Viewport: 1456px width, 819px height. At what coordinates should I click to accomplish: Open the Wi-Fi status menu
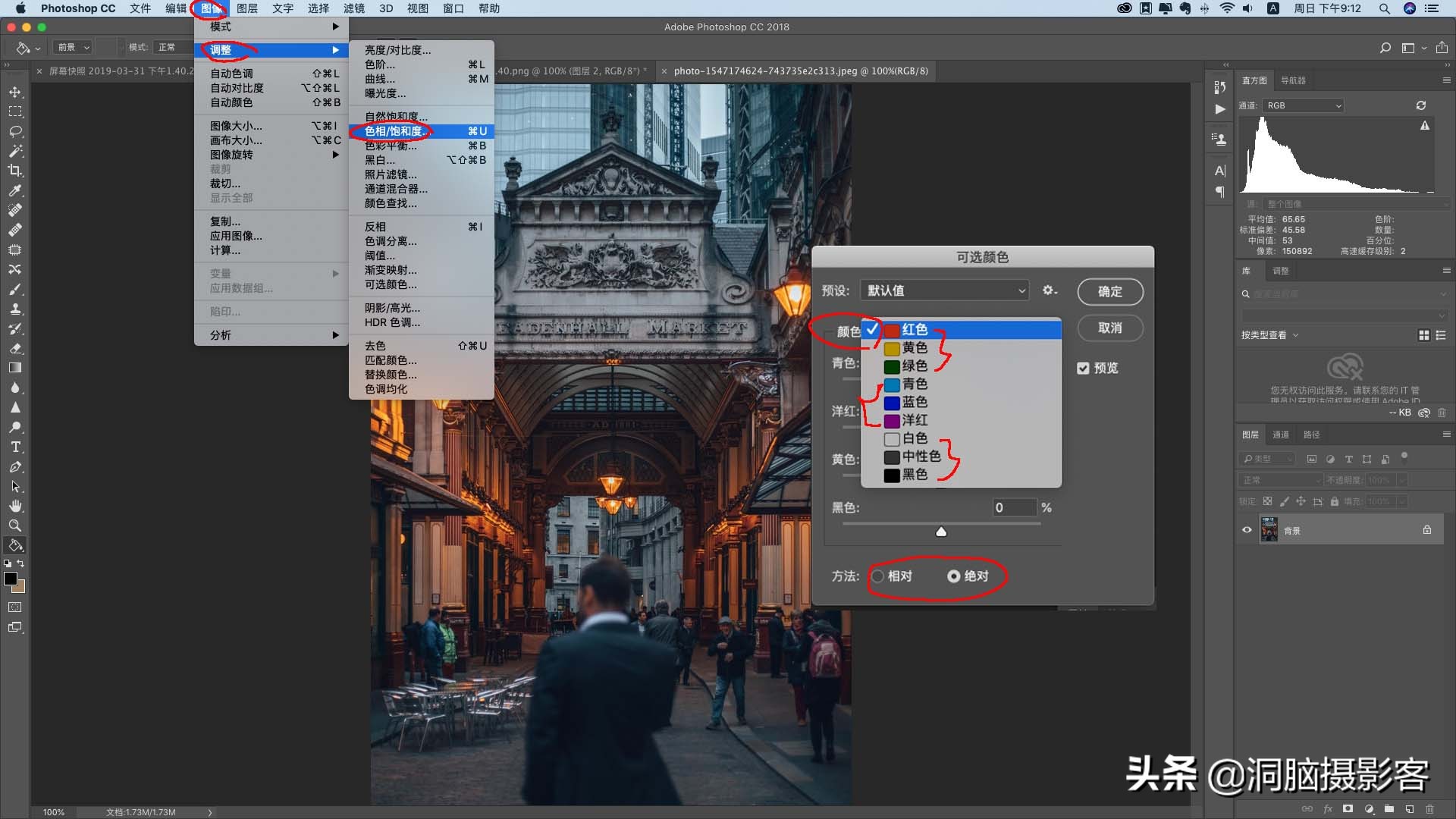[x=1226, y=8]
